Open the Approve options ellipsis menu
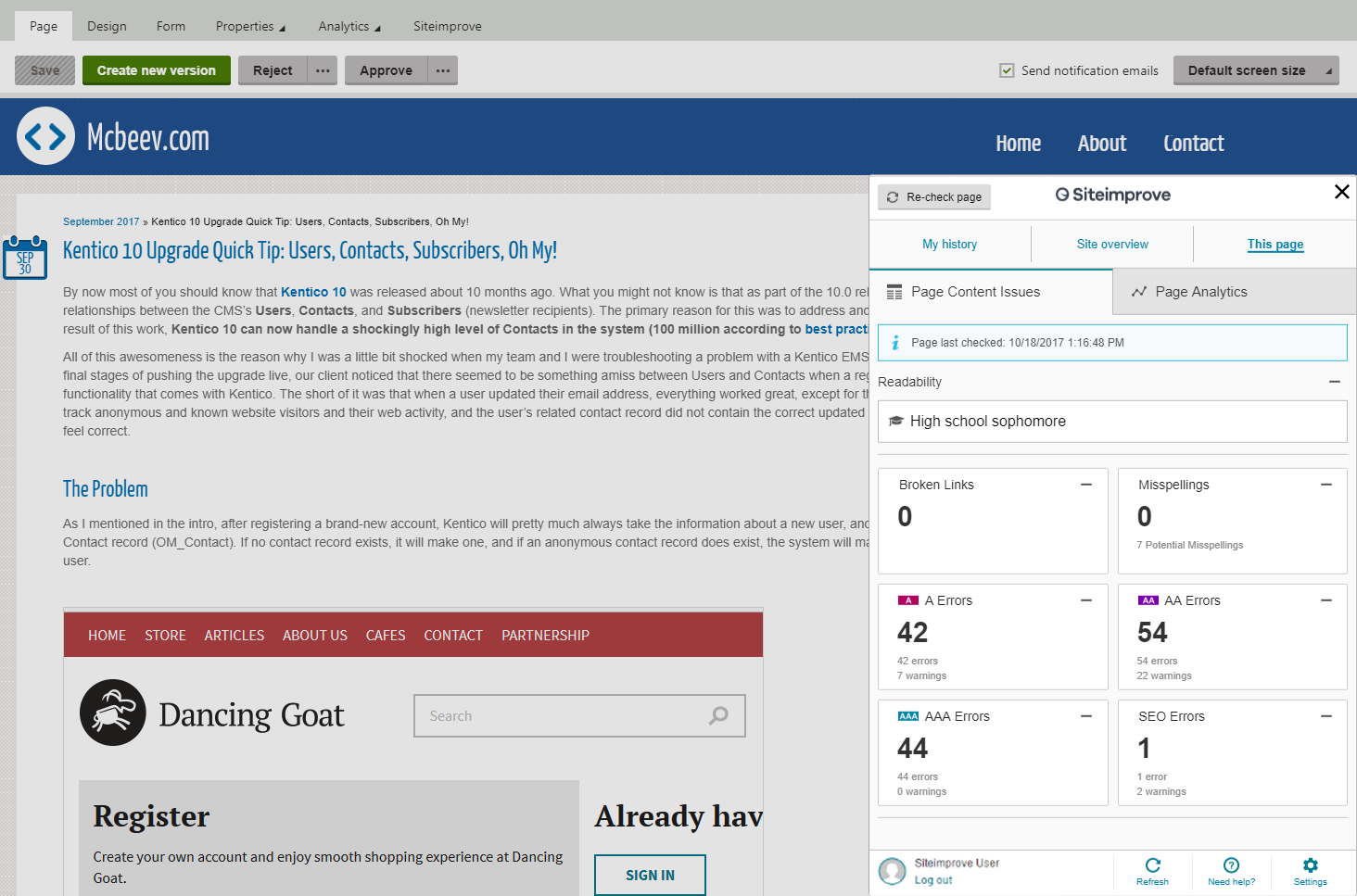 [443, 70]
